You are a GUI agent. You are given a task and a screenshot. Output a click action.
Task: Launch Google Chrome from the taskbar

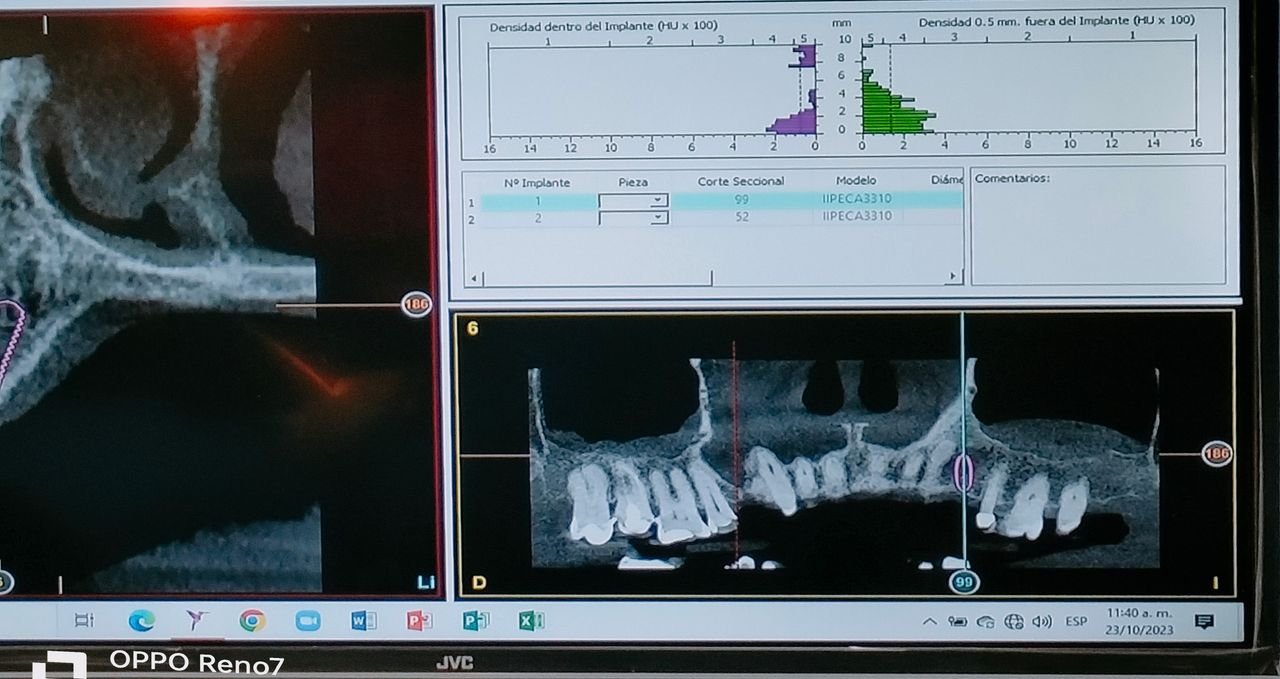click(252, 621)
